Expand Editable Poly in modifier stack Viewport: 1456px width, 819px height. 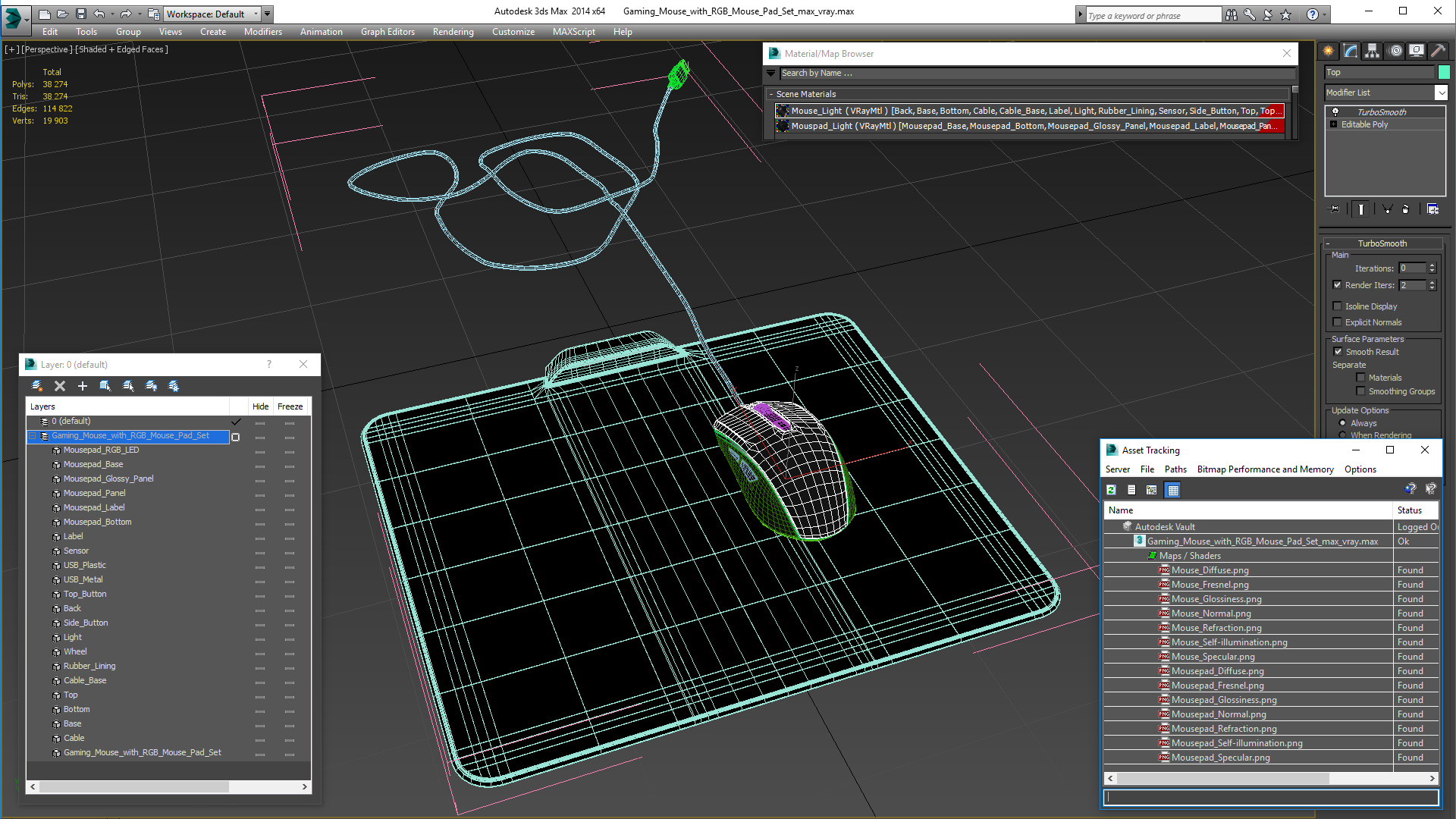[1333, 124]
